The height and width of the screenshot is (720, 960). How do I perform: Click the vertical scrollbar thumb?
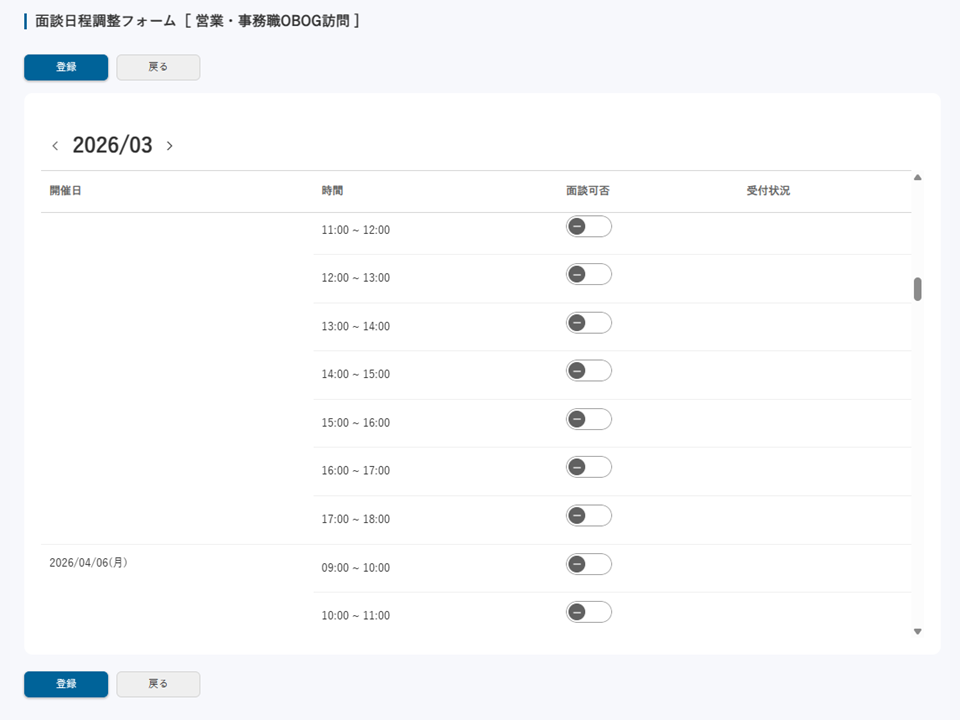tap(917, 289)
